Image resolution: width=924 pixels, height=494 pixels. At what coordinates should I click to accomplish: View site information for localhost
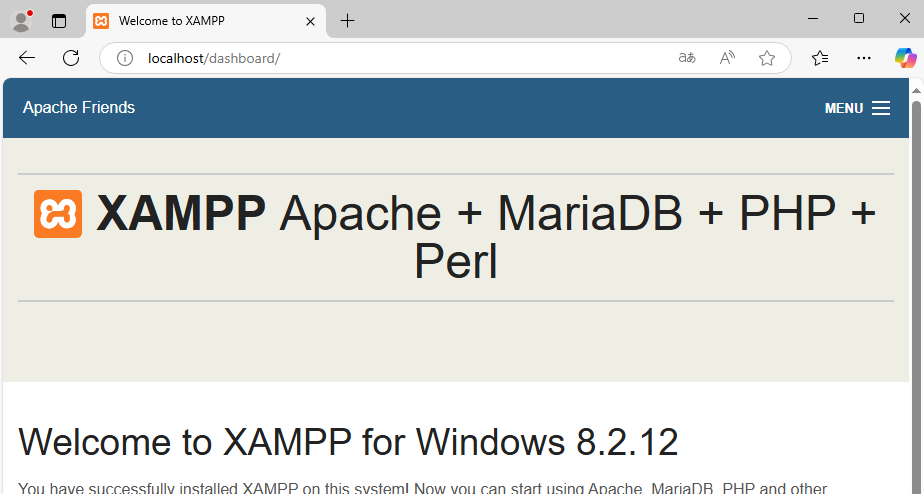pos(125,58)
